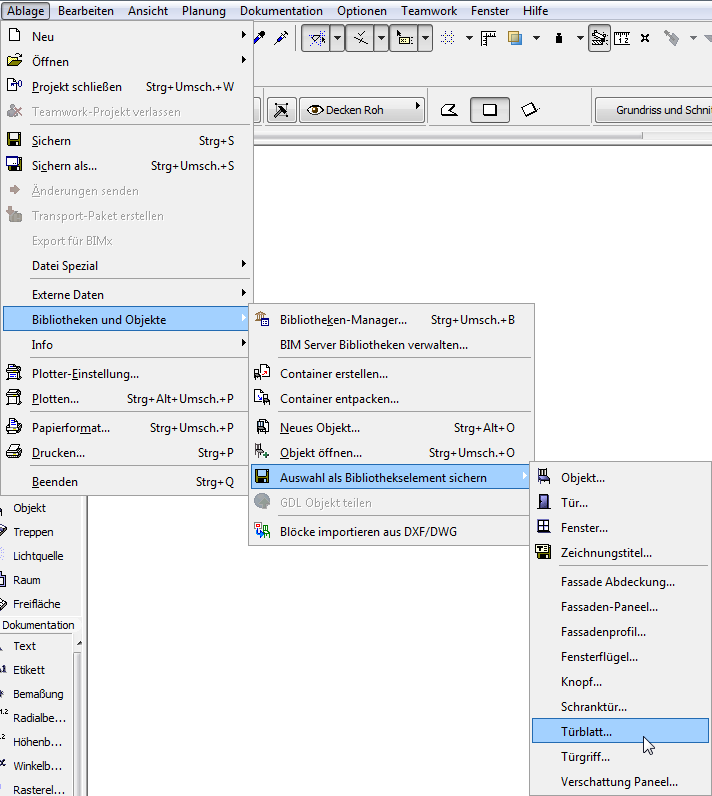The width and height of the screenshot is (712, 796).
Task: Expand the Neu submenu
Action: pos(126,37)
